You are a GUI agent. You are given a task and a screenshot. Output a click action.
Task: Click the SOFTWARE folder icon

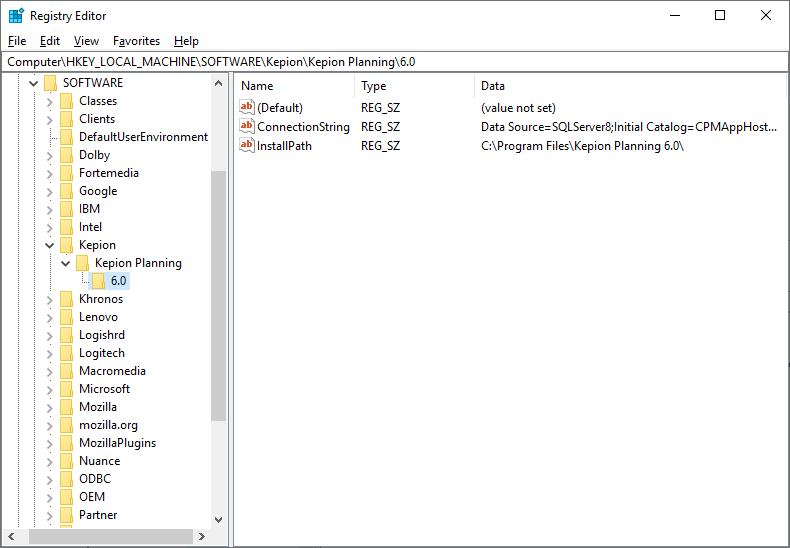50,83
